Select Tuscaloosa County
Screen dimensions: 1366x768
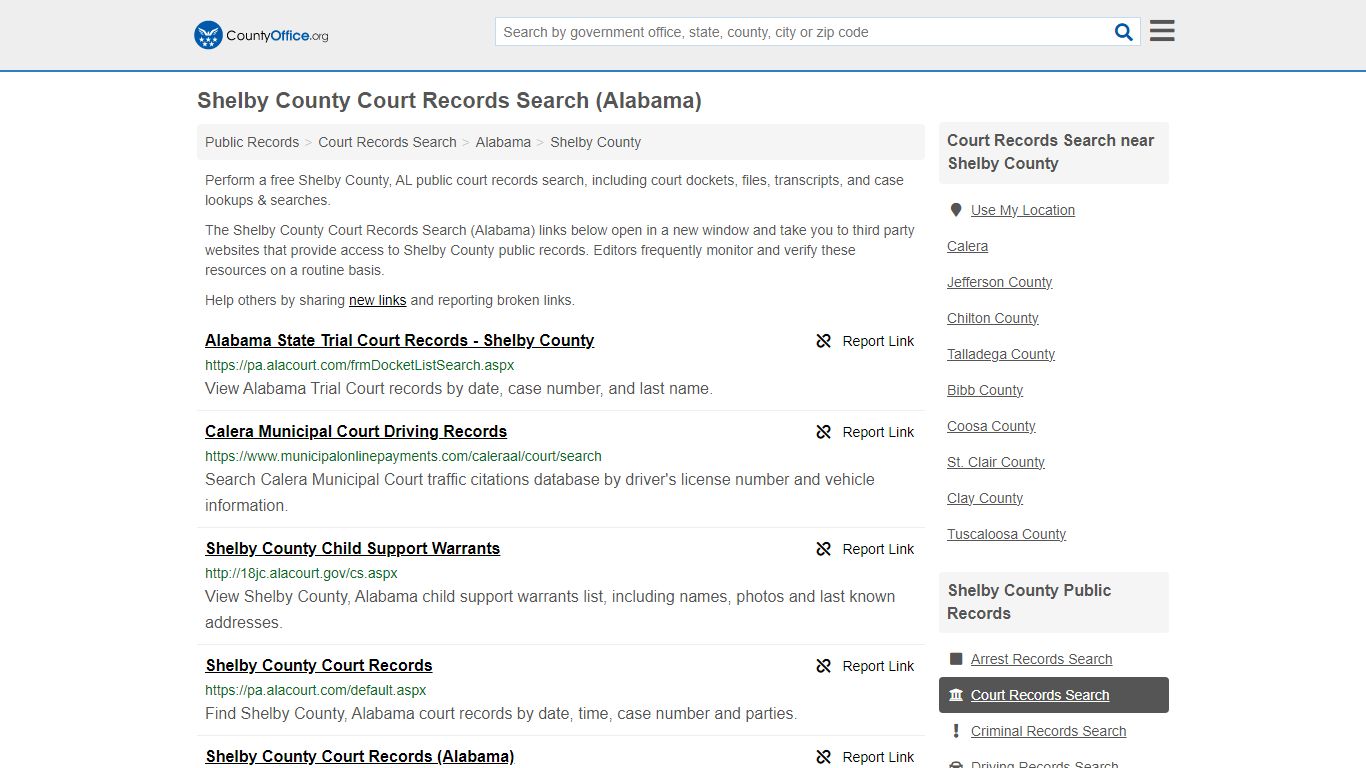(x=1006, y=534)
